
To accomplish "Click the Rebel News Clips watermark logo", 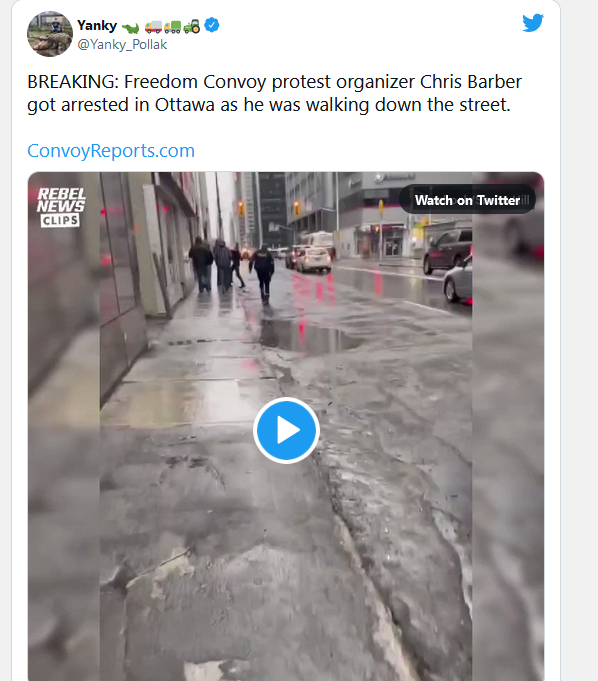I will [x=61, y=207].
